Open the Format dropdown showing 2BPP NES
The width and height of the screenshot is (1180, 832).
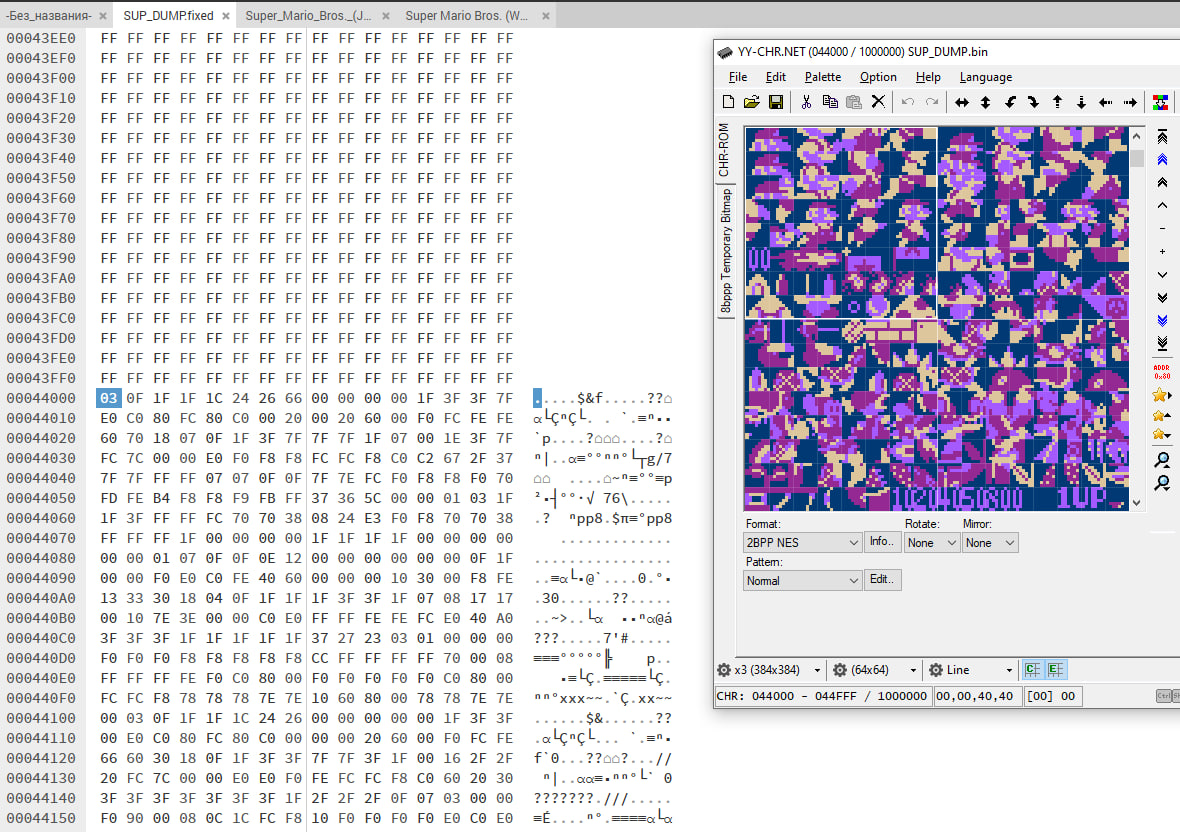(802, 542)
